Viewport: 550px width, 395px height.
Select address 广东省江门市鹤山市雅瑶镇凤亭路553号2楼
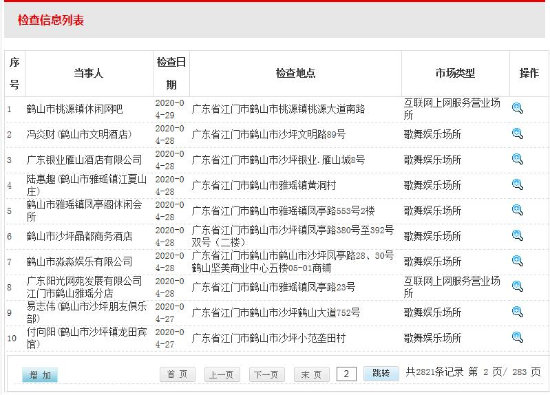pos(283,211)
